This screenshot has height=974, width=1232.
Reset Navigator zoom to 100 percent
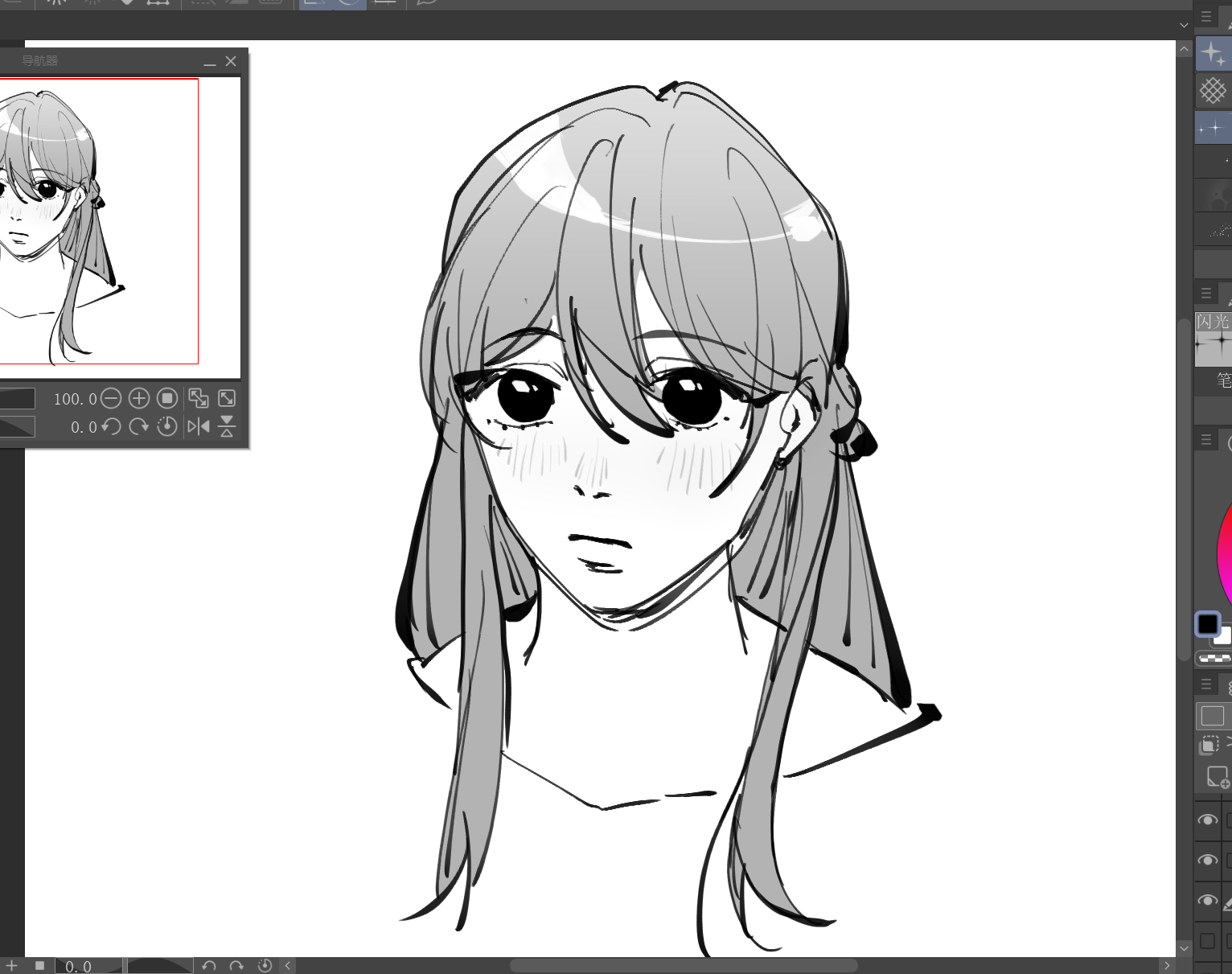[167, 399]
